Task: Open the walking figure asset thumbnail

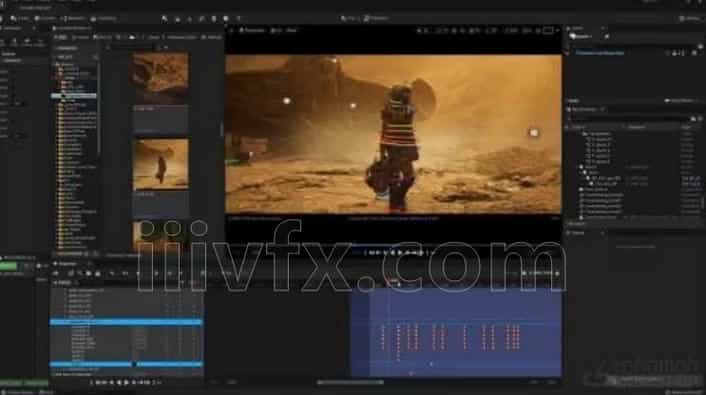Action: [161, 163]
